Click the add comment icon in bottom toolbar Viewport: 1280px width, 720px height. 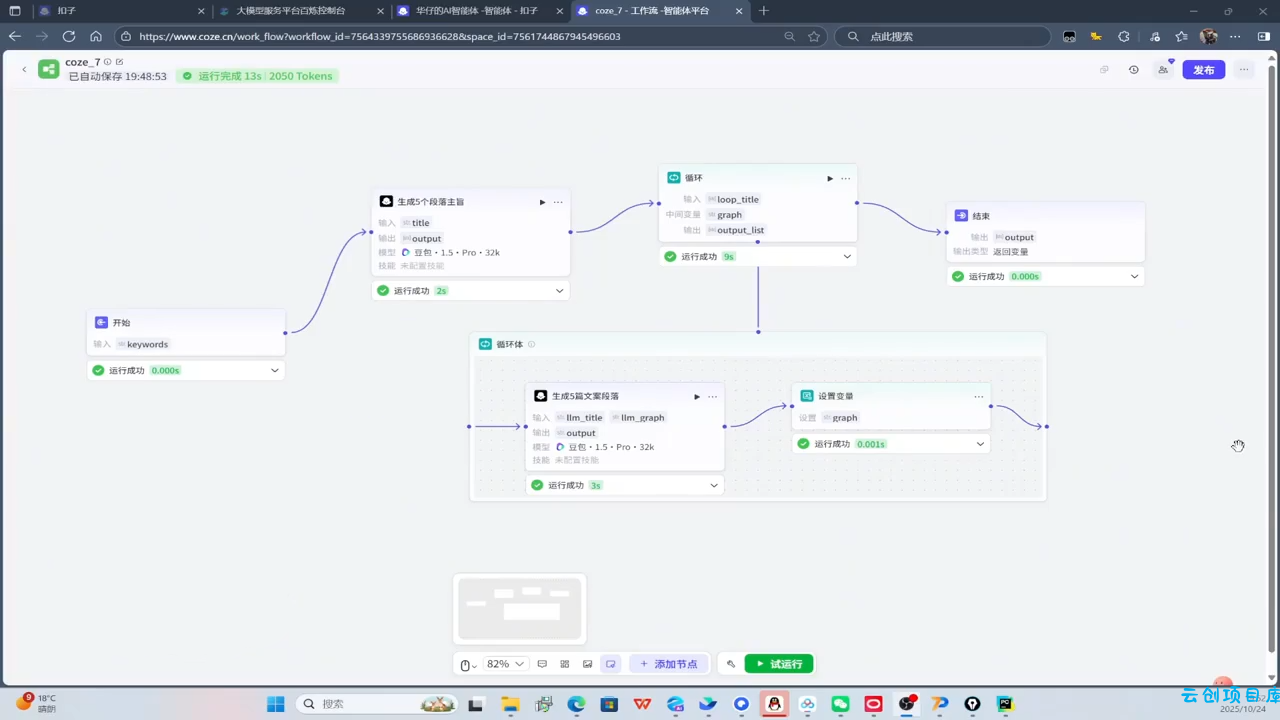point(542,664)
